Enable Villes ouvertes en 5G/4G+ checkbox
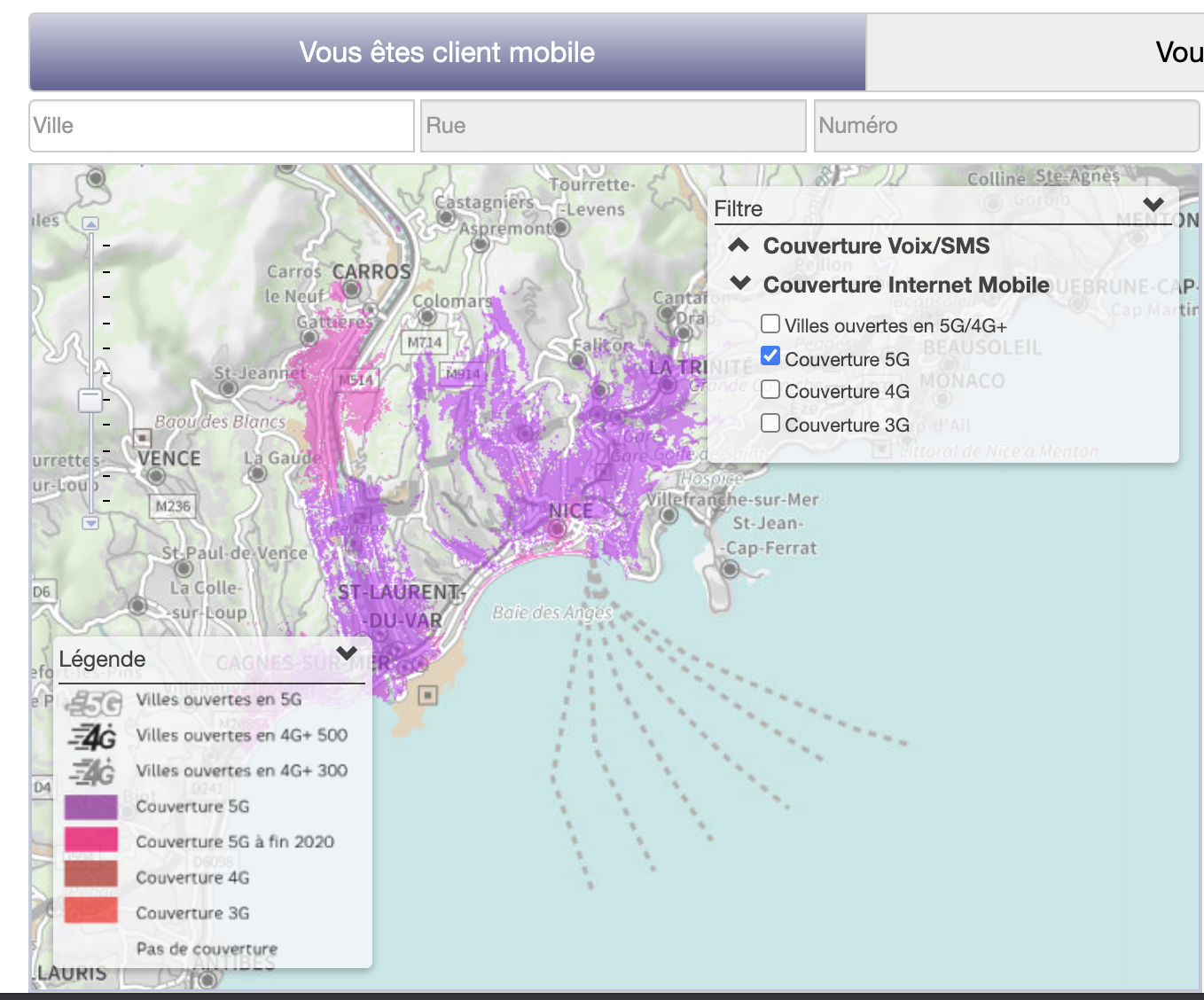 click(x=770, y=324)
